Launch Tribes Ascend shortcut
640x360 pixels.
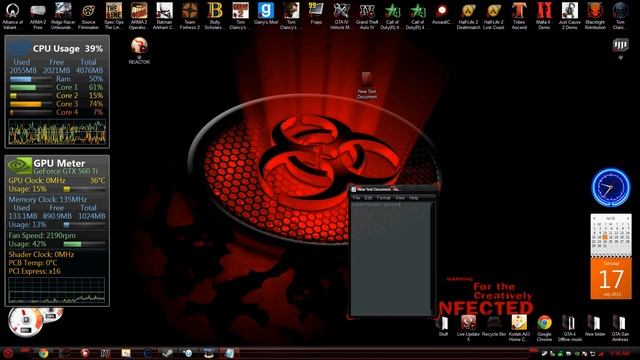pos(519,16)
